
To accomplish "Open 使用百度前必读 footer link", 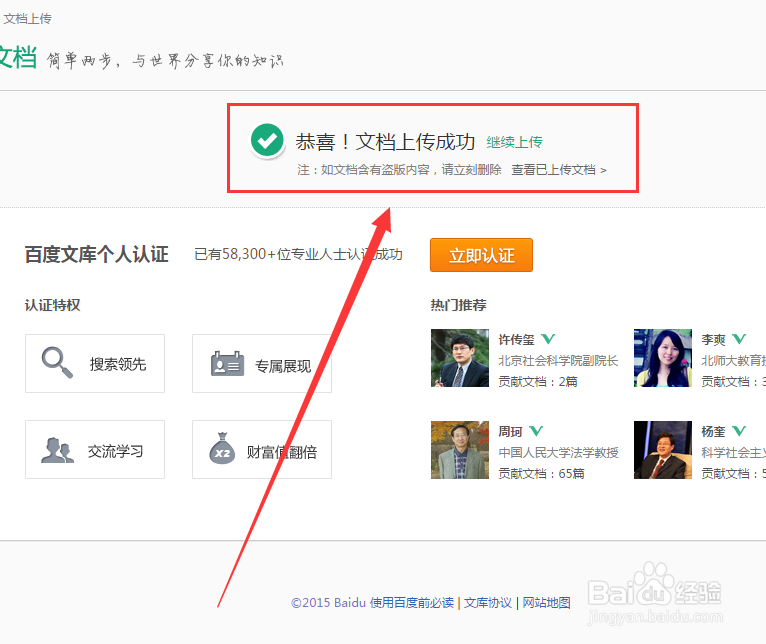I will tap(412, 602).
